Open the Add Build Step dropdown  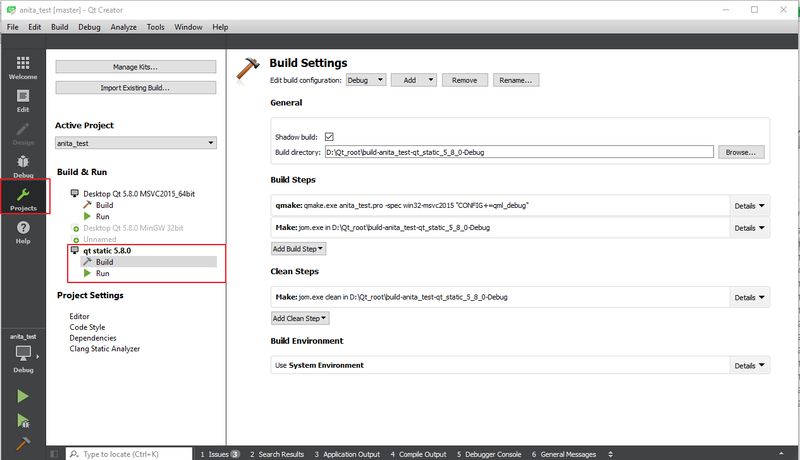[298, 249]
